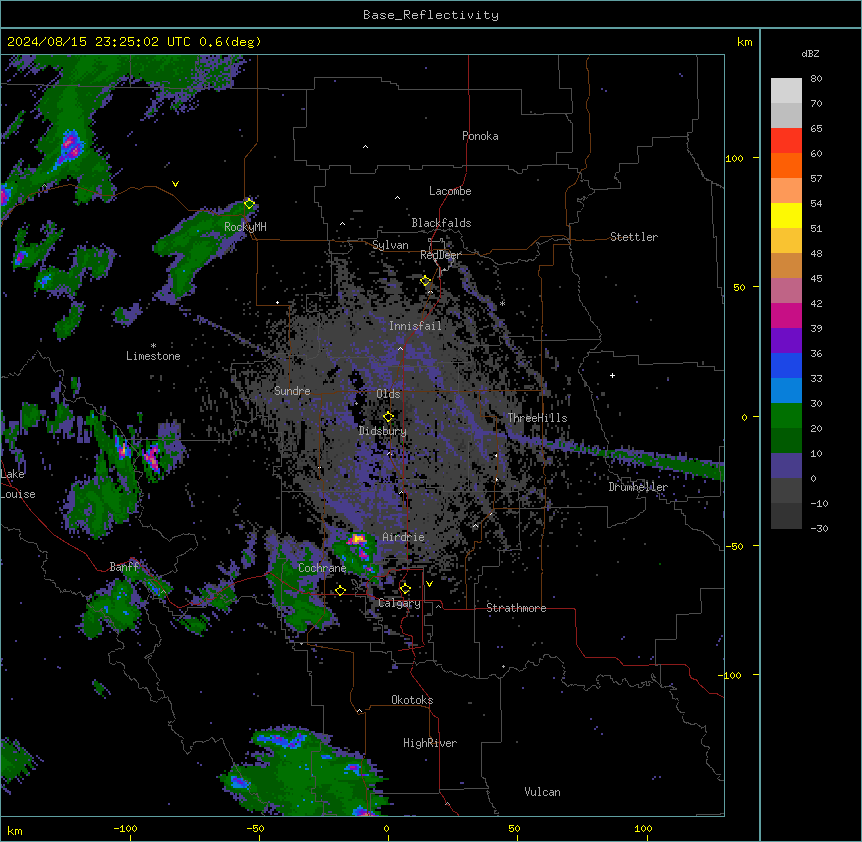Click the purple 39 dBZ legend swatch
The image size is (862, 842).
[x=786, y=341]
